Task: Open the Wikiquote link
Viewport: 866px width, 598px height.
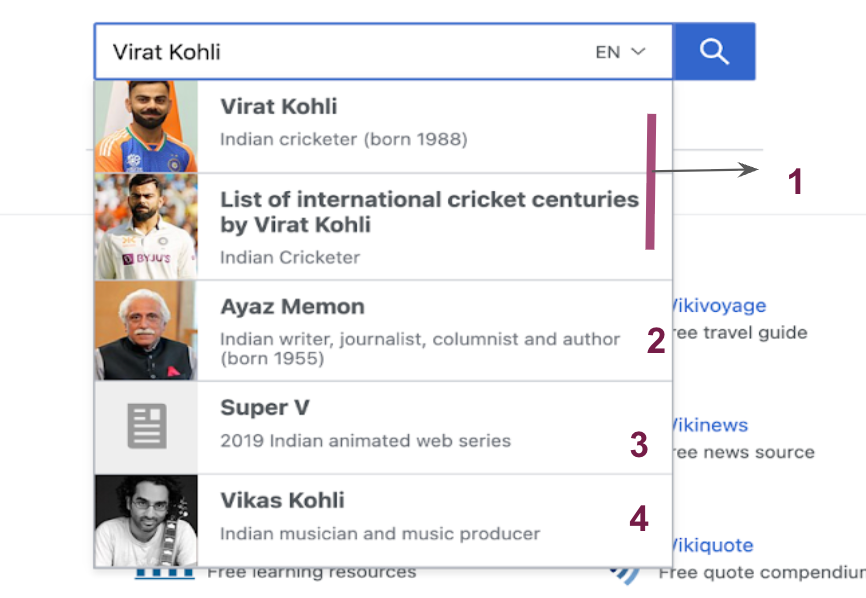Action: (x=712, y=545)
